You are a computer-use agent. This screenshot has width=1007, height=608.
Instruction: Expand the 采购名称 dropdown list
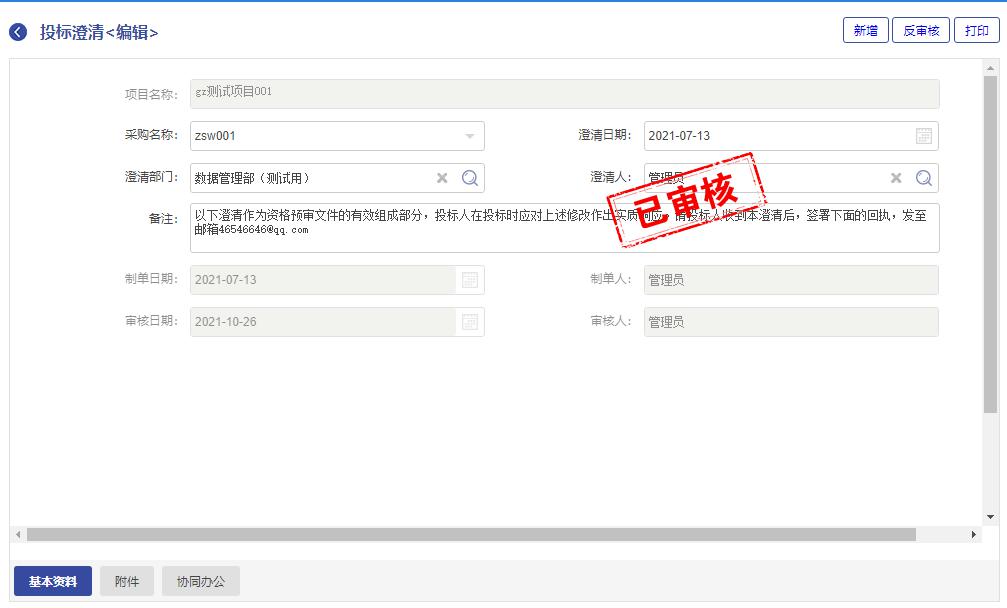click(x=470, y=136)
